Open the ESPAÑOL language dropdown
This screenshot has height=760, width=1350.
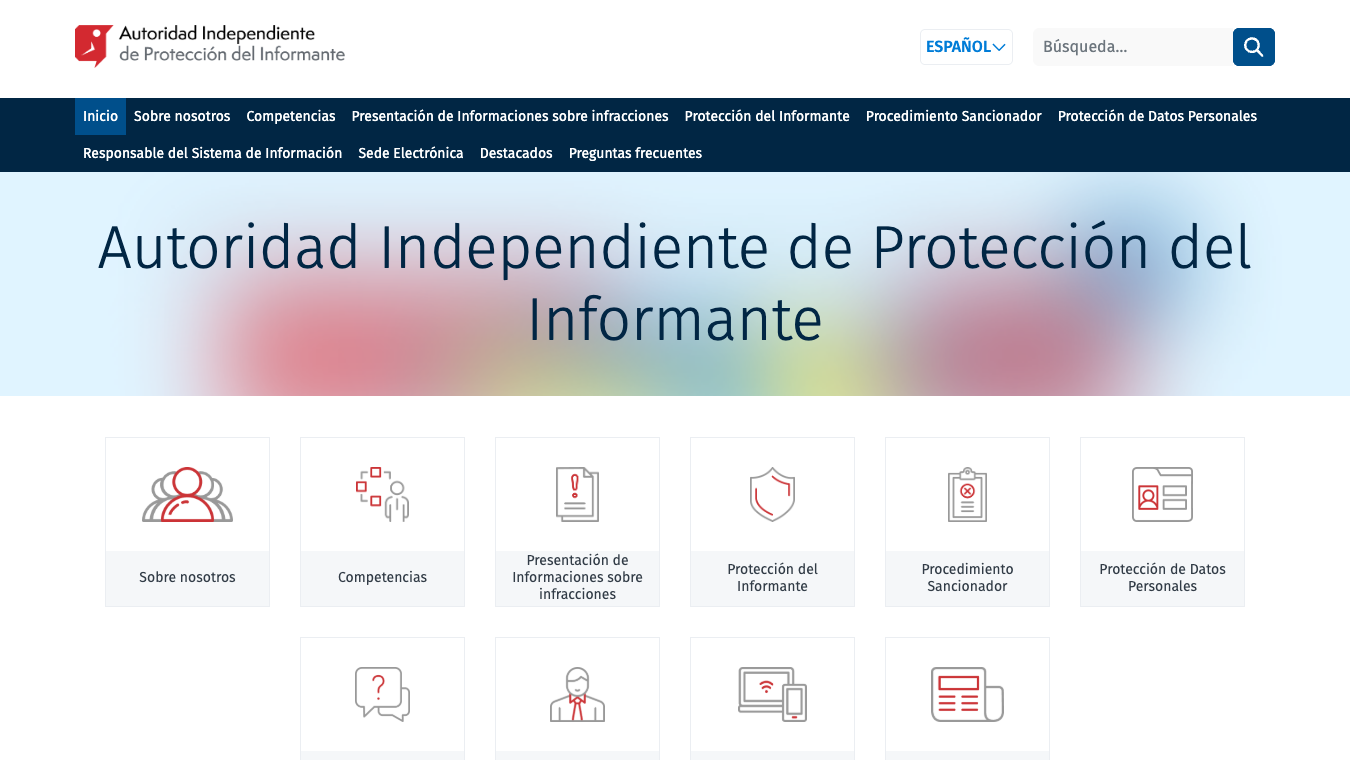coord(965,46)
